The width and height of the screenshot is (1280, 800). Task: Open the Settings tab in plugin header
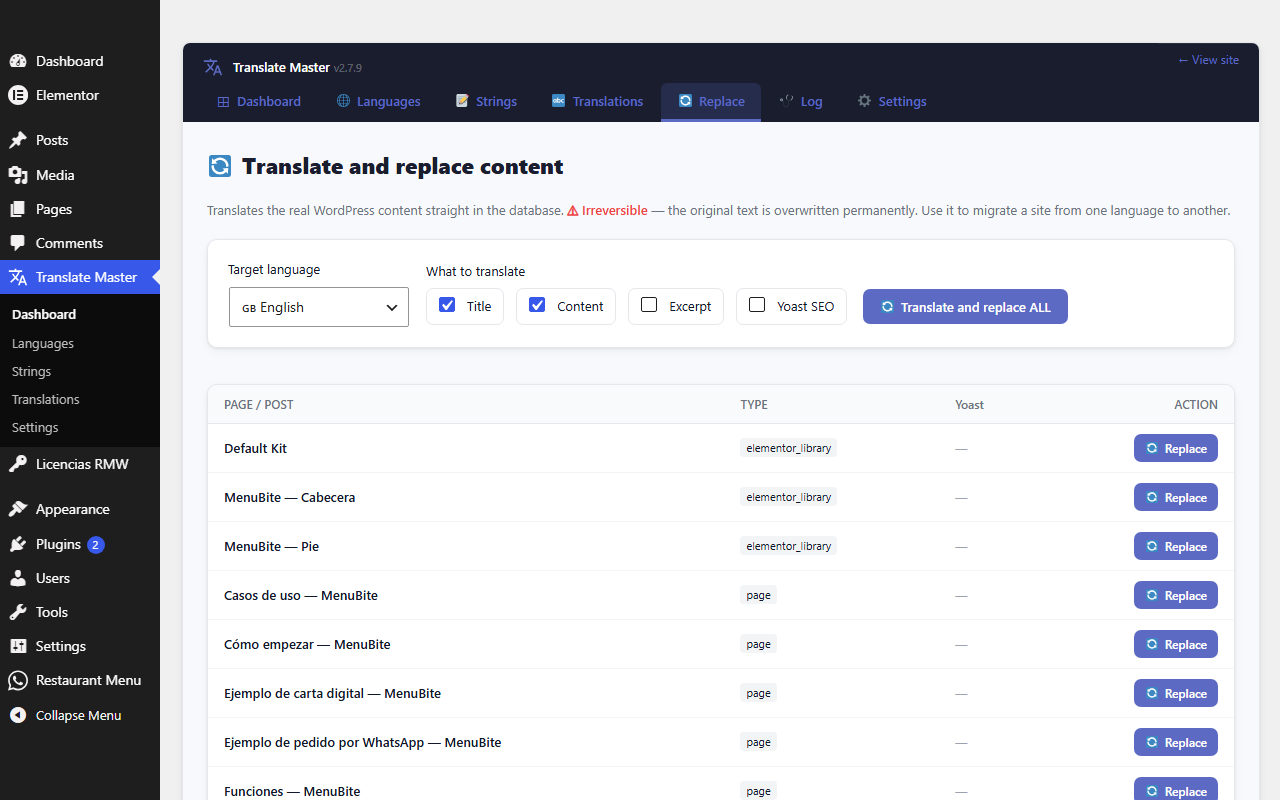[x=892, y=101]
